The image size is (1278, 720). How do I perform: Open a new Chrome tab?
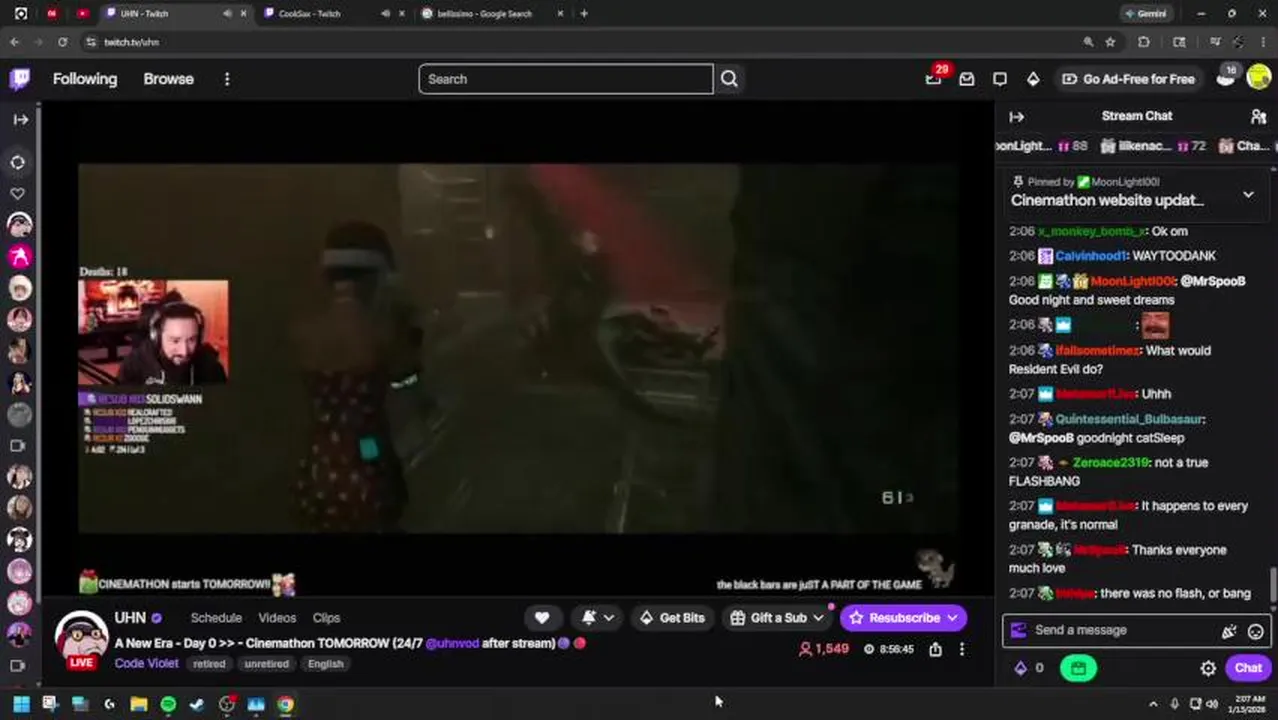[584, 14]
